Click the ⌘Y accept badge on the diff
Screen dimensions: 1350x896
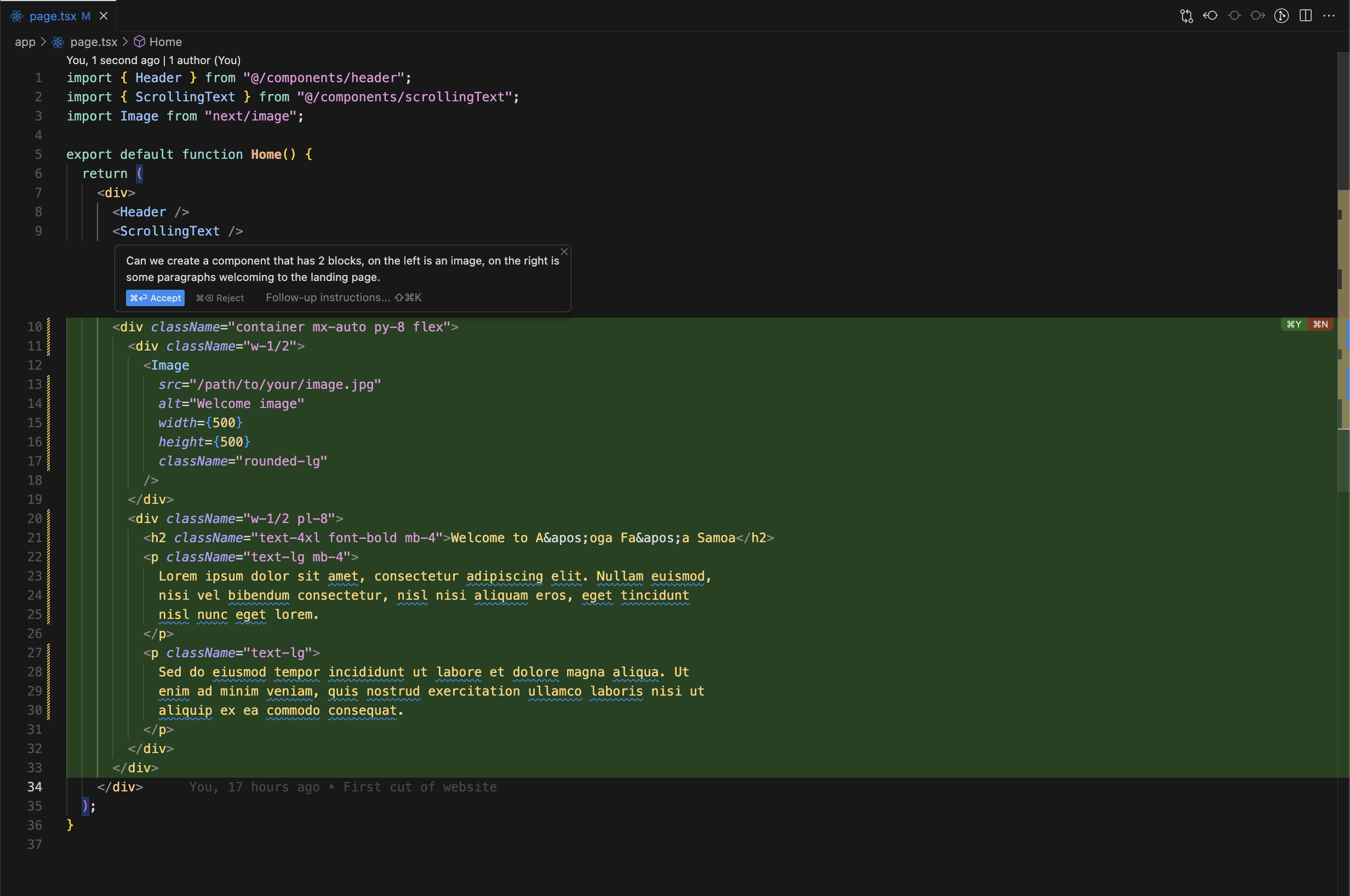[x=1293, y=324]
